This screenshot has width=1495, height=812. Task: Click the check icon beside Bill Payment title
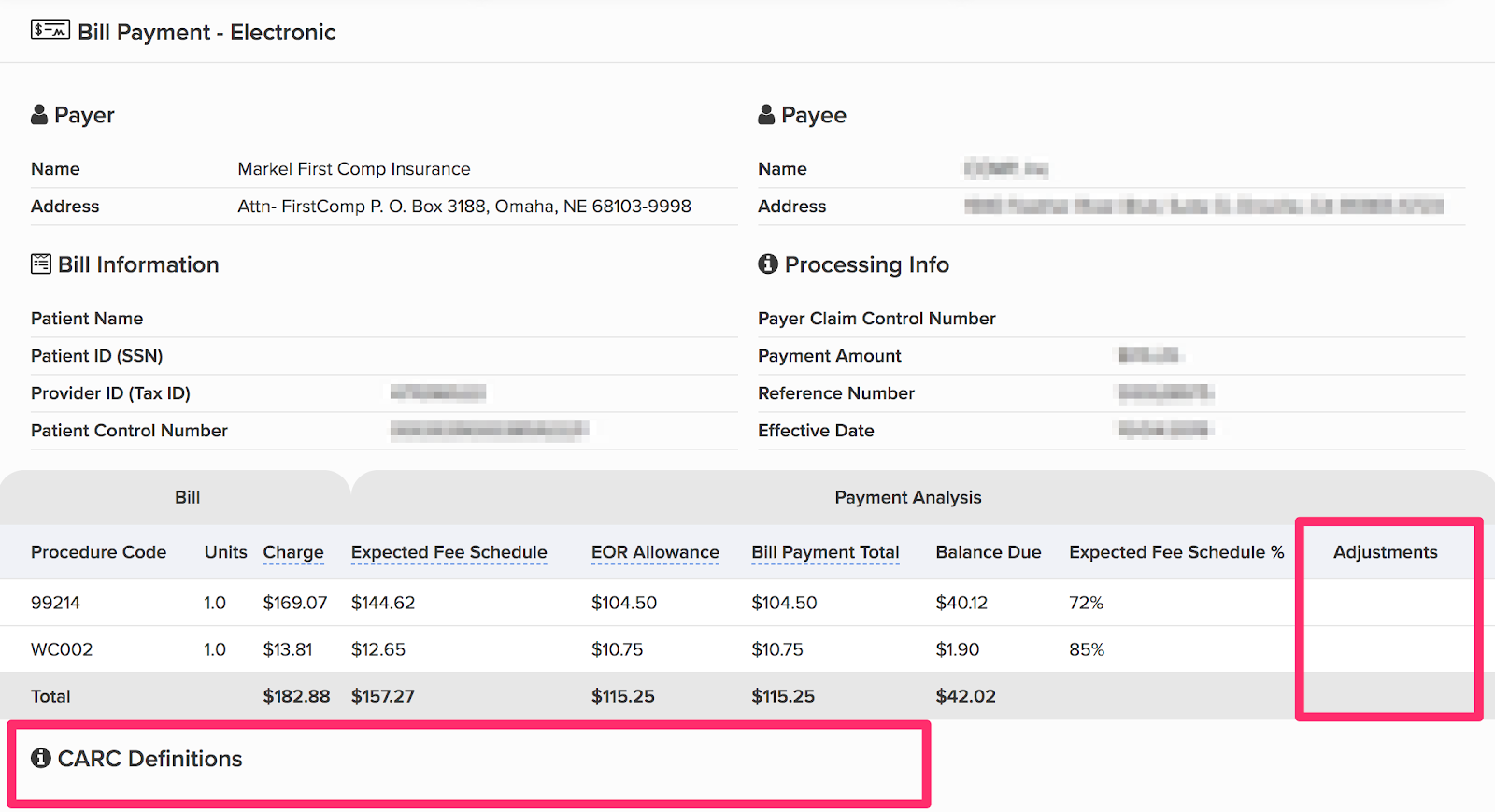pyautogui.click(x=50, y=31)
